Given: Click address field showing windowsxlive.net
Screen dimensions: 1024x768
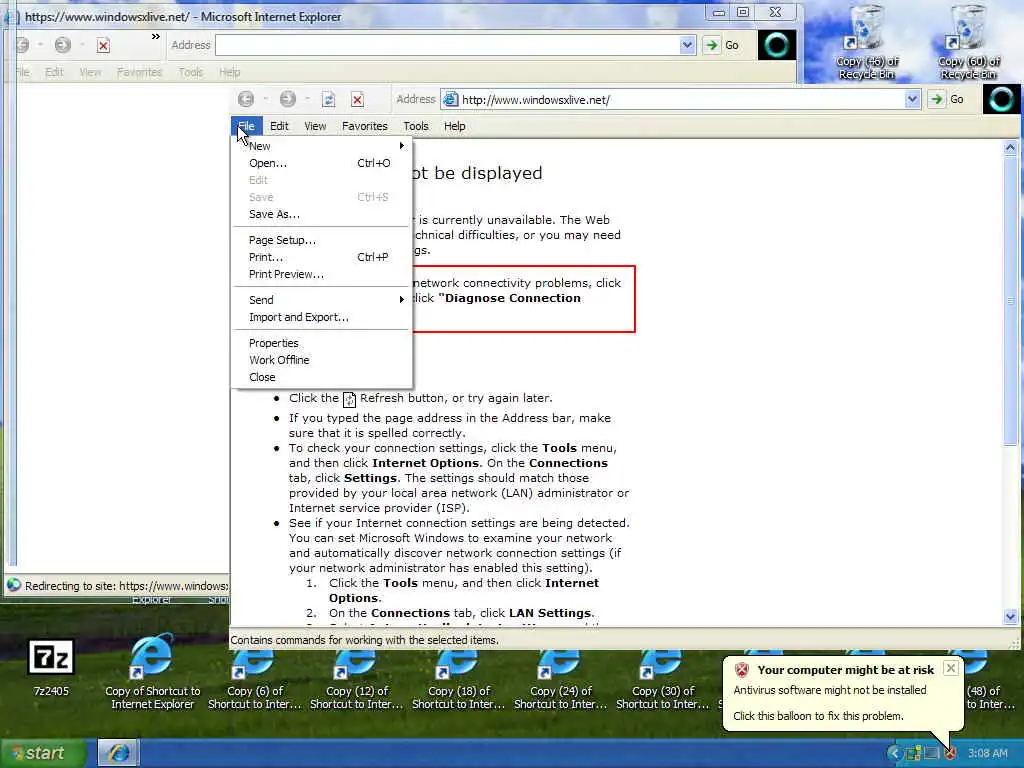Looking at the screenshot, I should point(673,99).
